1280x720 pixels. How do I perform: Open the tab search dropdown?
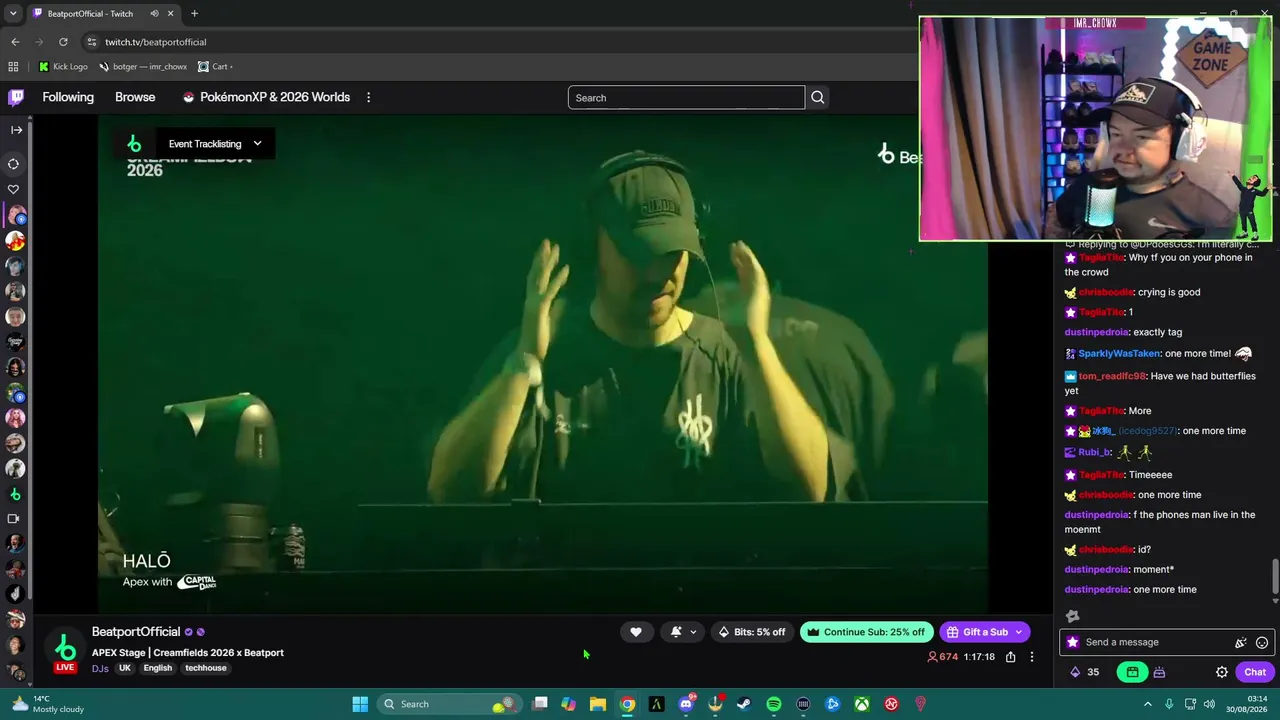tap(14, 14)
